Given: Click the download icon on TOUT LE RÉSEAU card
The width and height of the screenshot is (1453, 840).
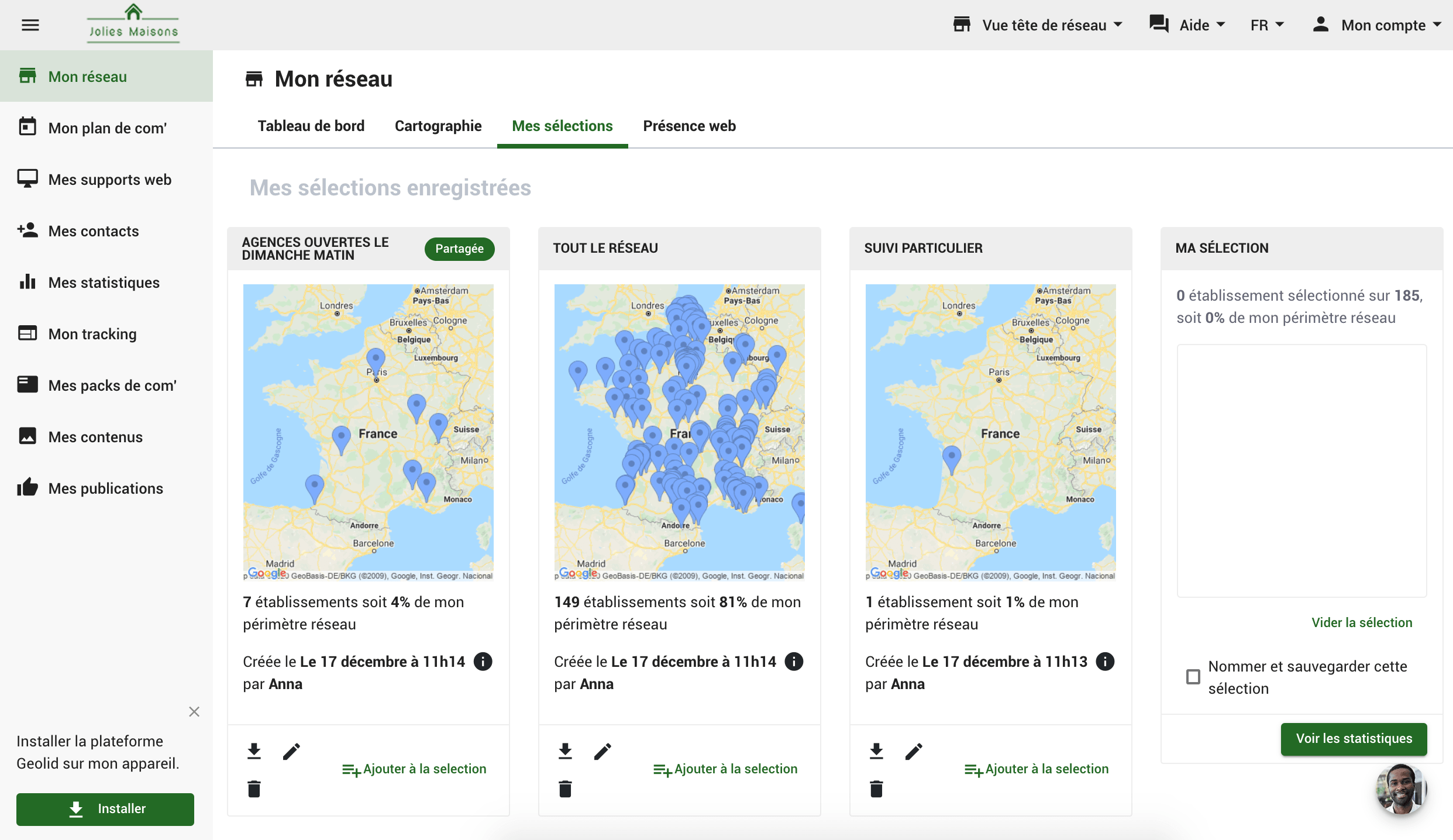Looking at the screenshot, I should coord(566,750).
